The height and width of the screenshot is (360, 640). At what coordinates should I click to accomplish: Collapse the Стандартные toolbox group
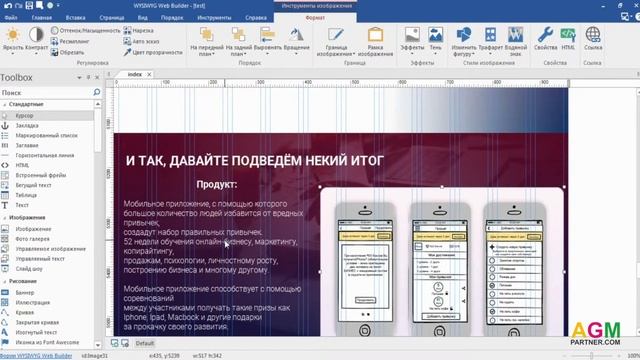(4, 104)
